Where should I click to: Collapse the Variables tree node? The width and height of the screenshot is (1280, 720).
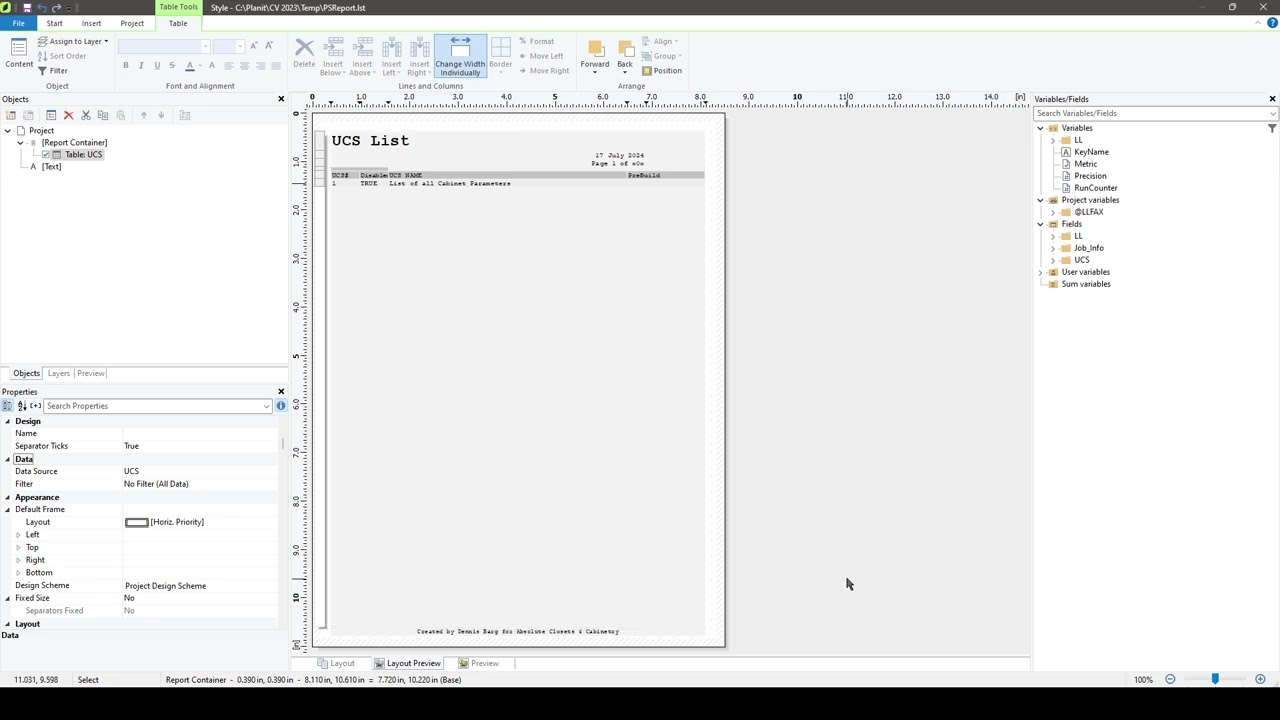(x=1040, y=128)
